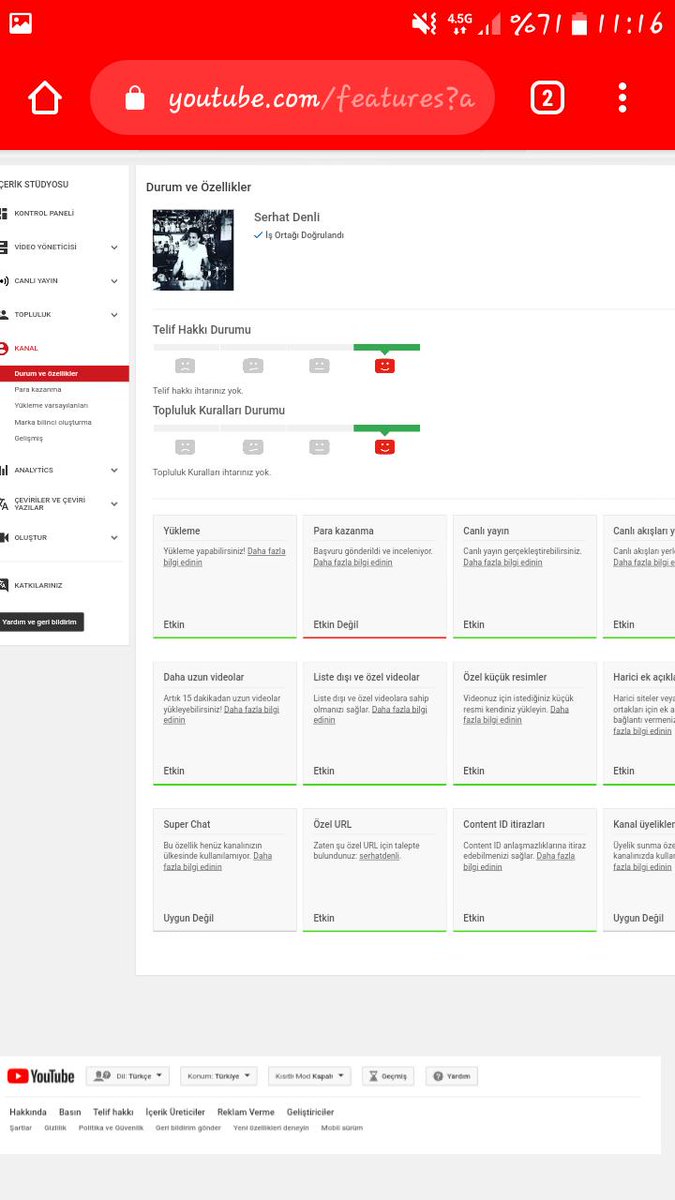Viewport: 675px width, 1200px height.
Task: Click Yardım ve geri bildirim button
Action: coord(41,622)
